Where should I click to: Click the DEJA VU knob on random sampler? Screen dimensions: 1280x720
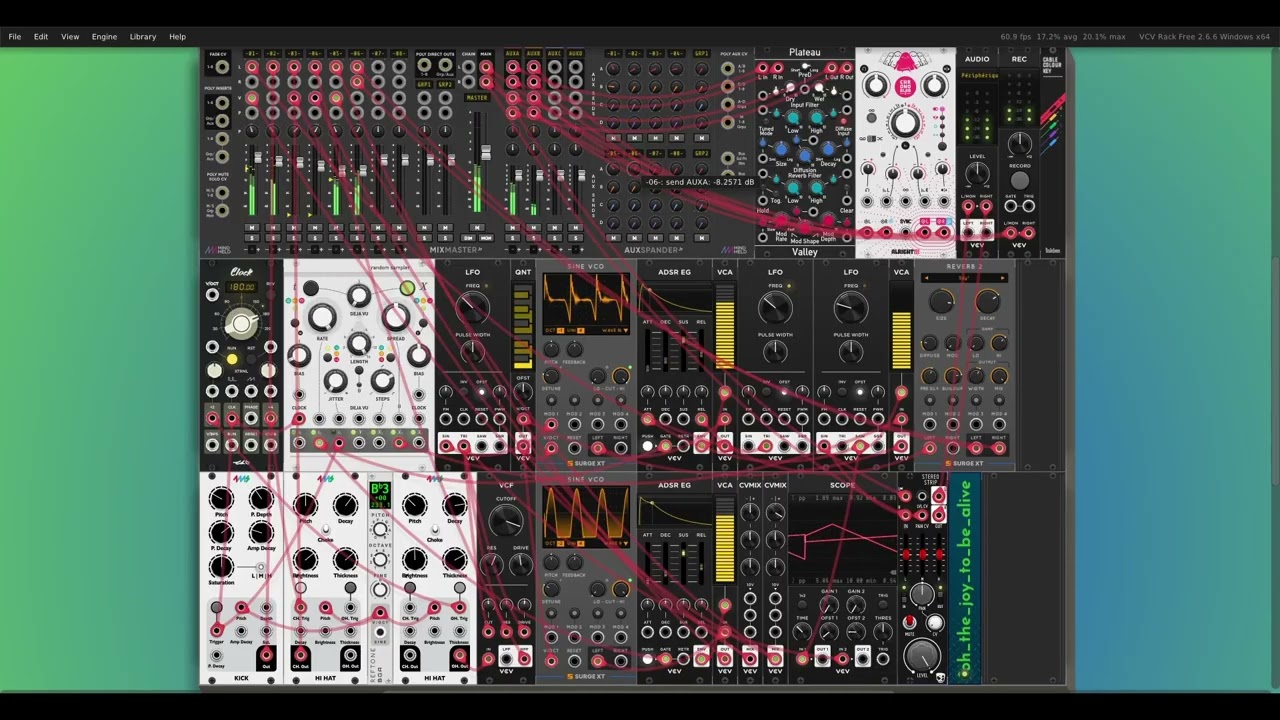(x=359, y=295)
